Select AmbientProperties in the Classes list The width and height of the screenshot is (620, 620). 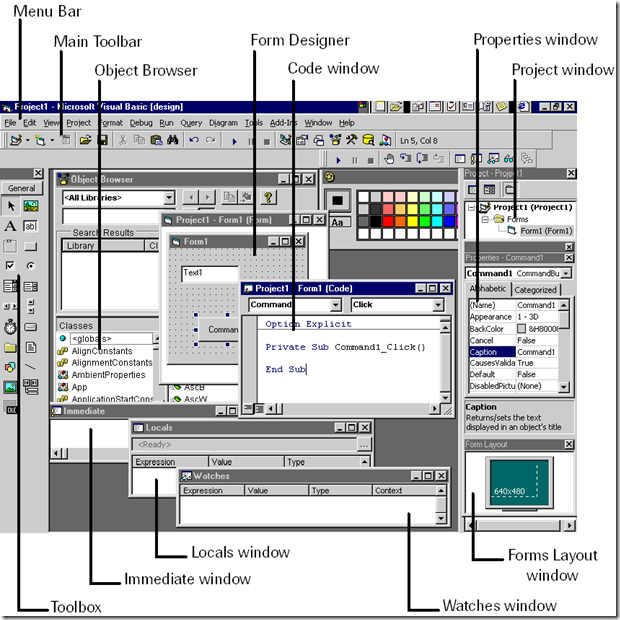(x=108, y=375)
